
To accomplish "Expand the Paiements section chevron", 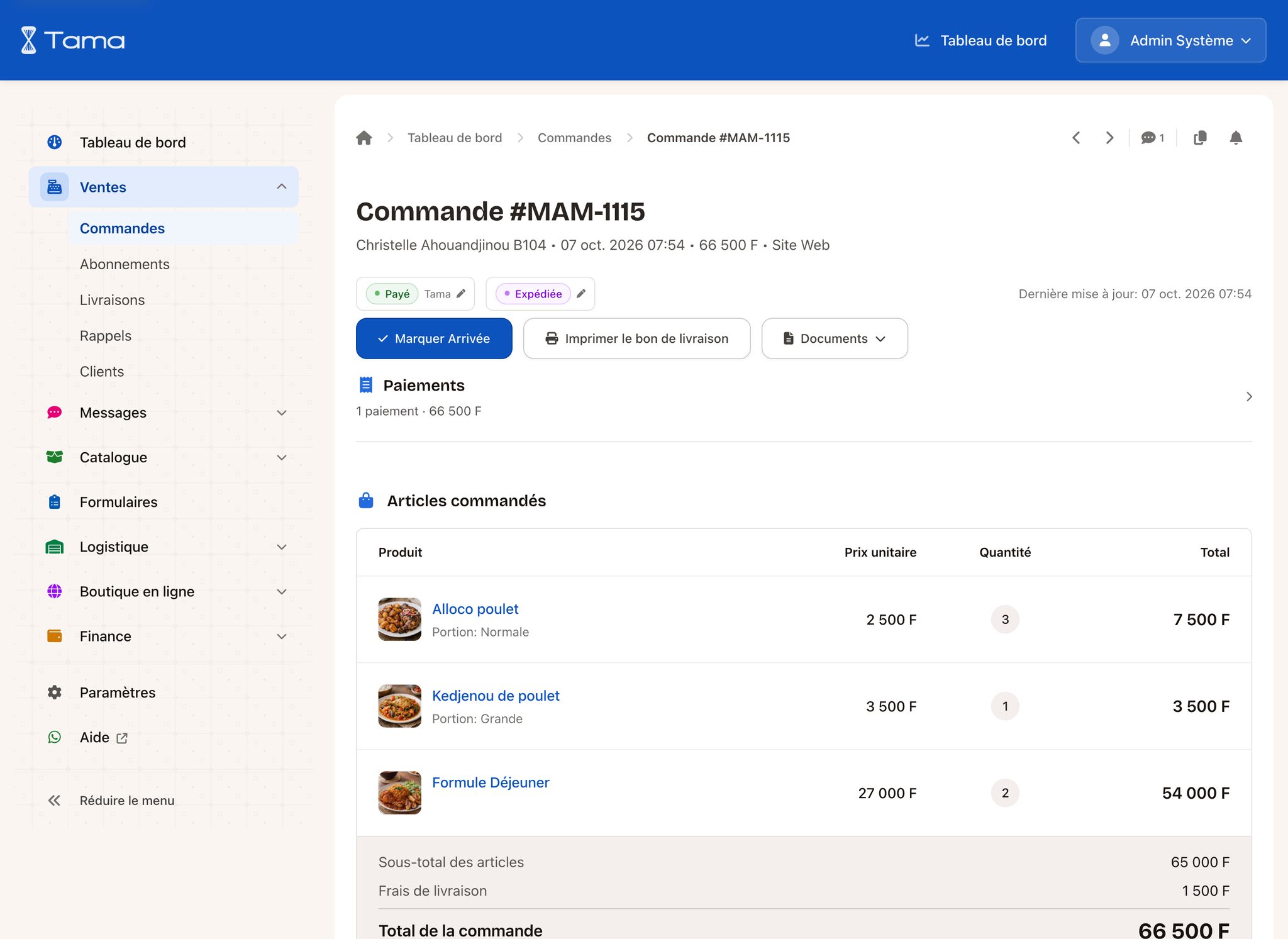I will tap(1249, 396).
